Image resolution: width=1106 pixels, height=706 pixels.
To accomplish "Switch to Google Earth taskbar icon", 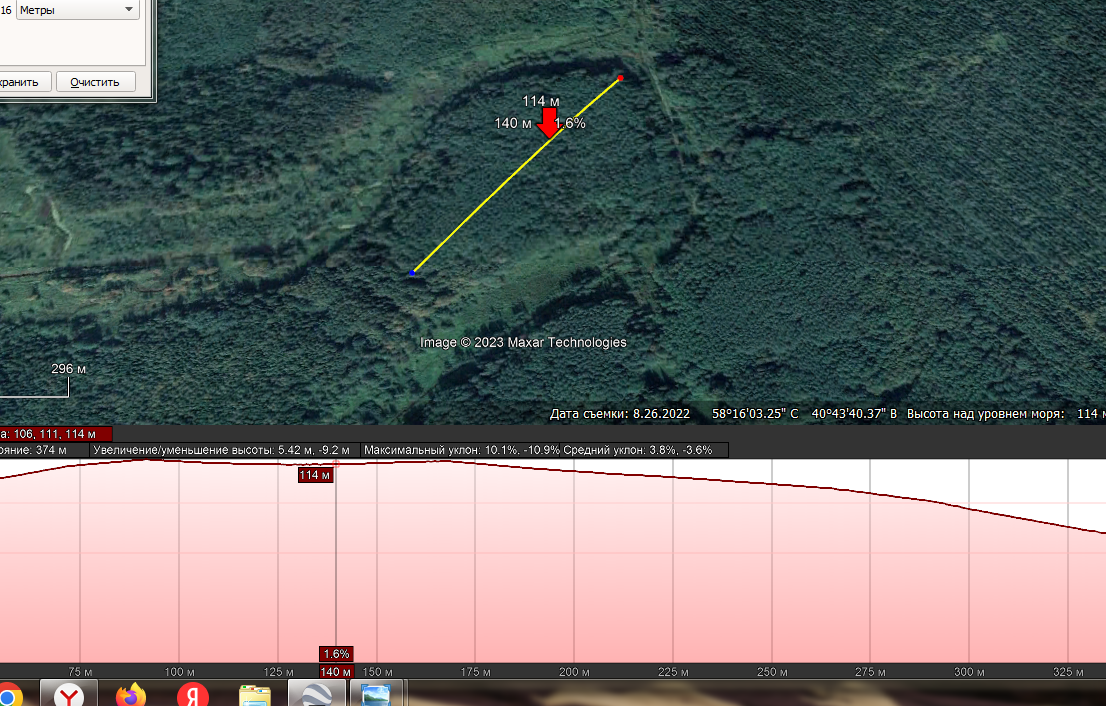I will pyautogui.click(x=317, y=694).
